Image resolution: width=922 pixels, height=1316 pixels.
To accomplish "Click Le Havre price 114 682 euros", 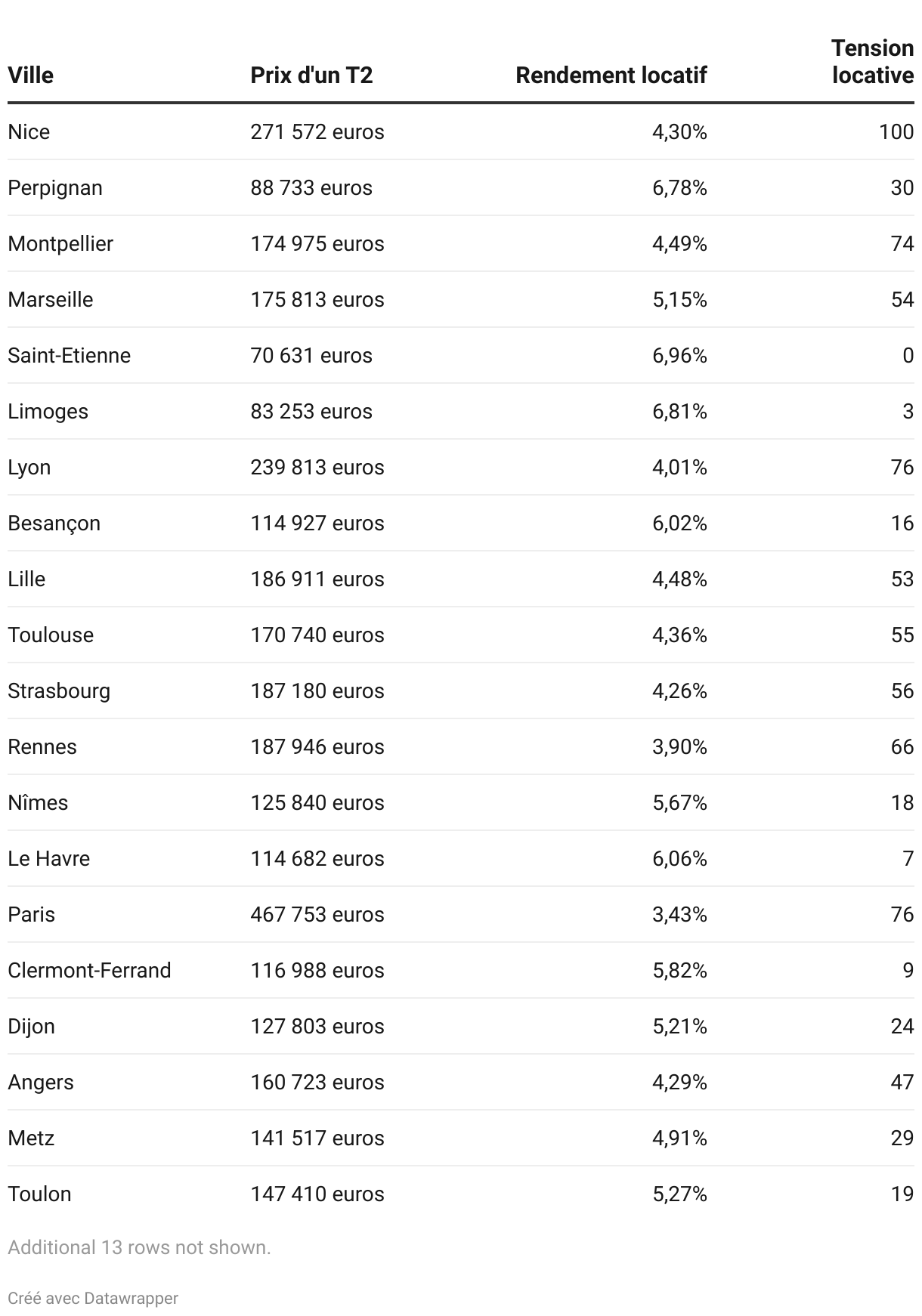I will point(317,858).
